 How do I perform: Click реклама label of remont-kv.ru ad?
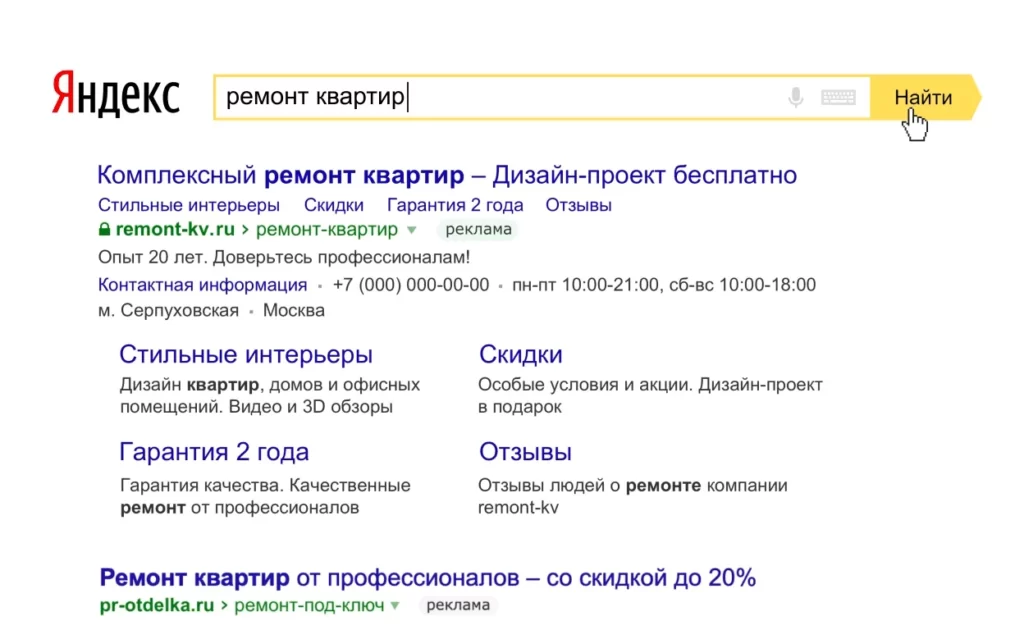click(478, 229)
